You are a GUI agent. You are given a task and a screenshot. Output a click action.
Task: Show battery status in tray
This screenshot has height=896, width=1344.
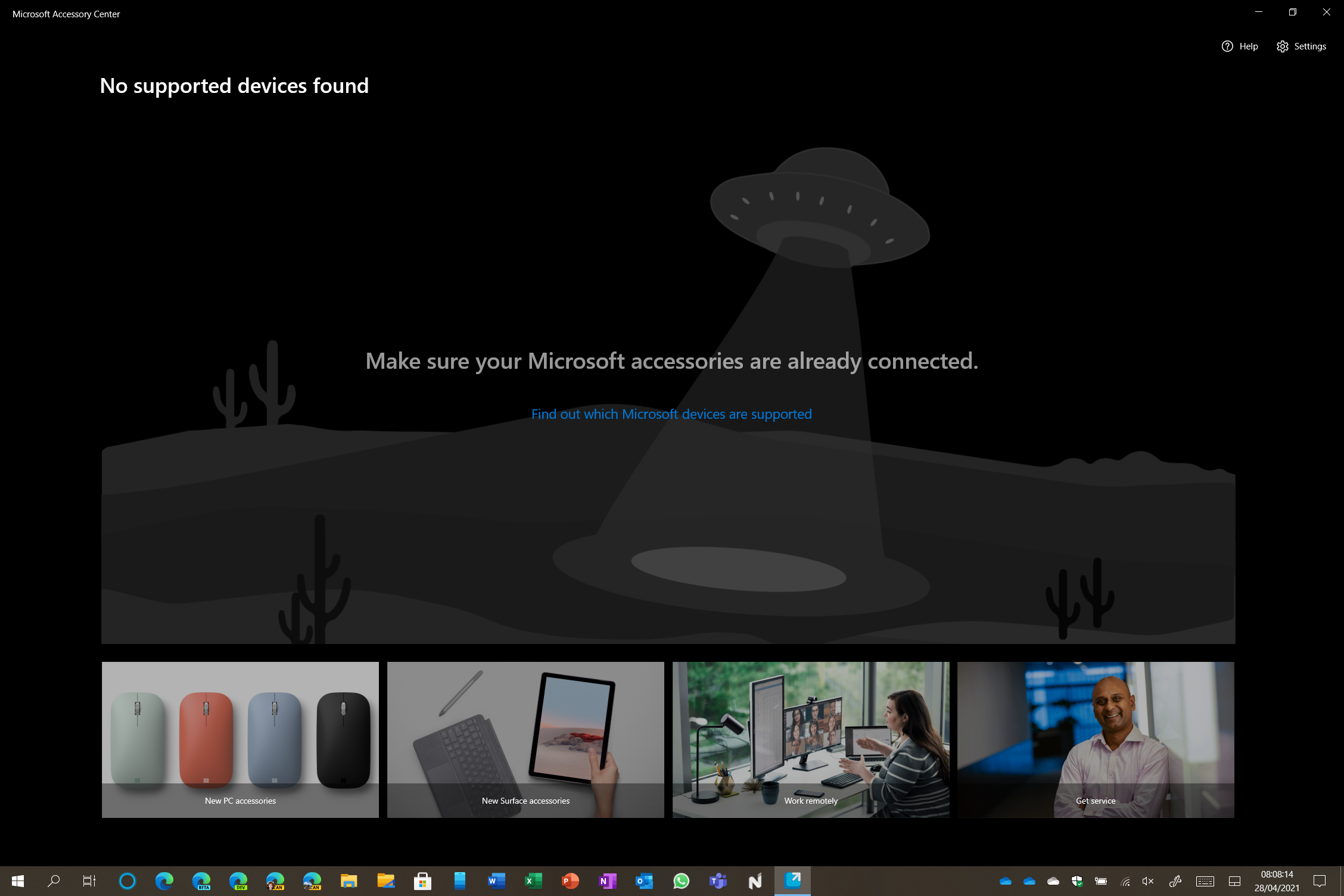(x=1101, y=881)
